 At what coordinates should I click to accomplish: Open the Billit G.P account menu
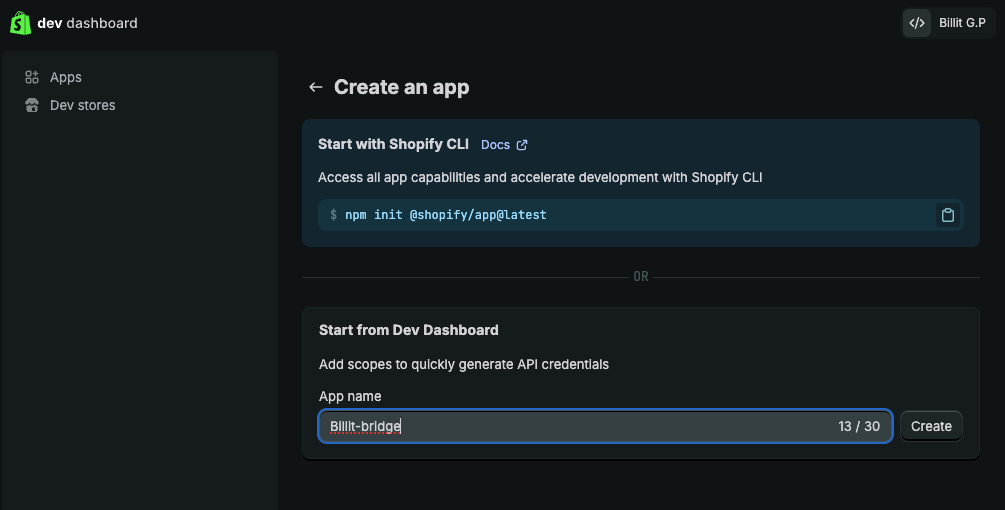pyautogui.click(x=961, y=23)
